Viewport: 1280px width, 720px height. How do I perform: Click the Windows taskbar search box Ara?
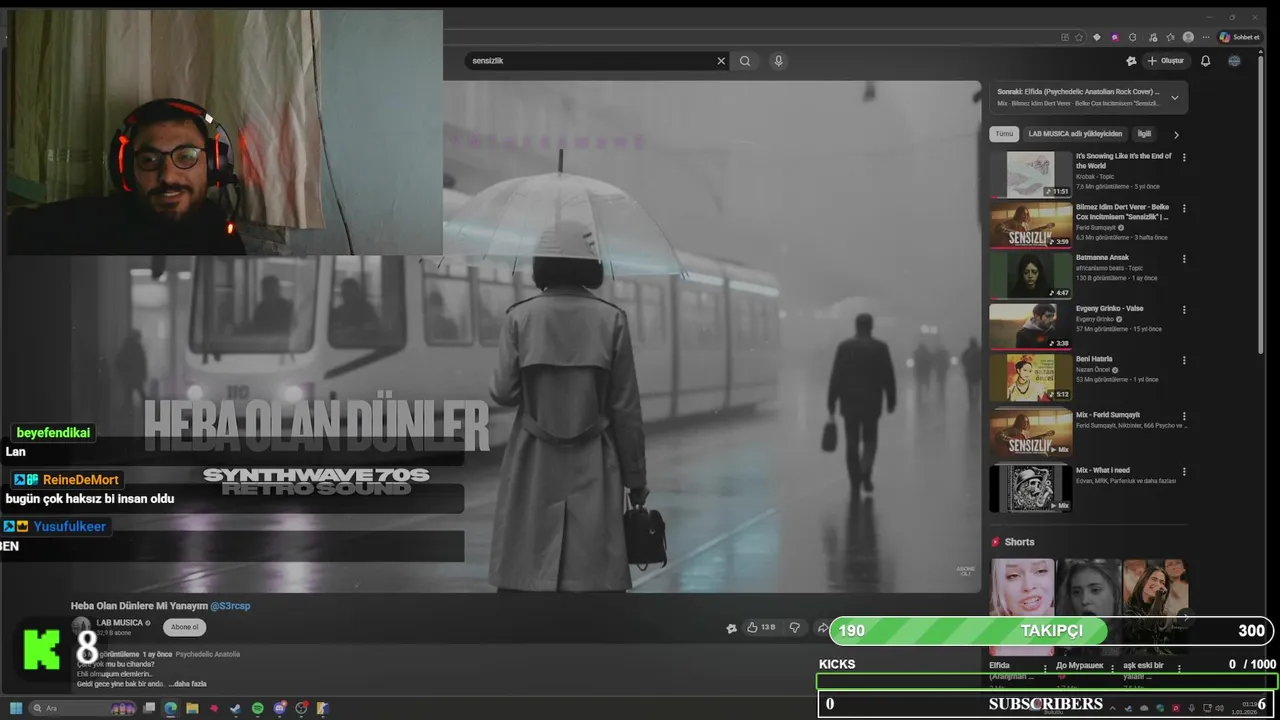82,708
